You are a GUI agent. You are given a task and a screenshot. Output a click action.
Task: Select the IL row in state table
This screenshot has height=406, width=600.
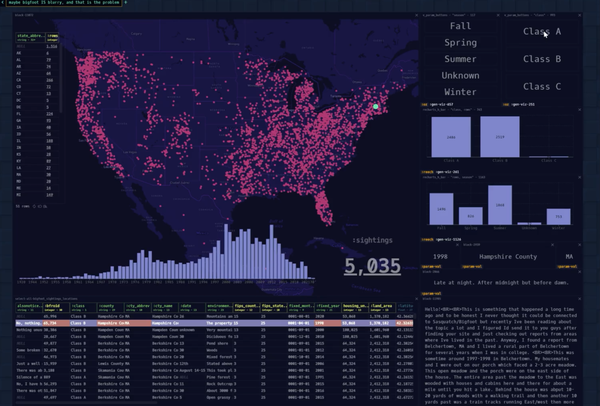[x=37, y=141]
